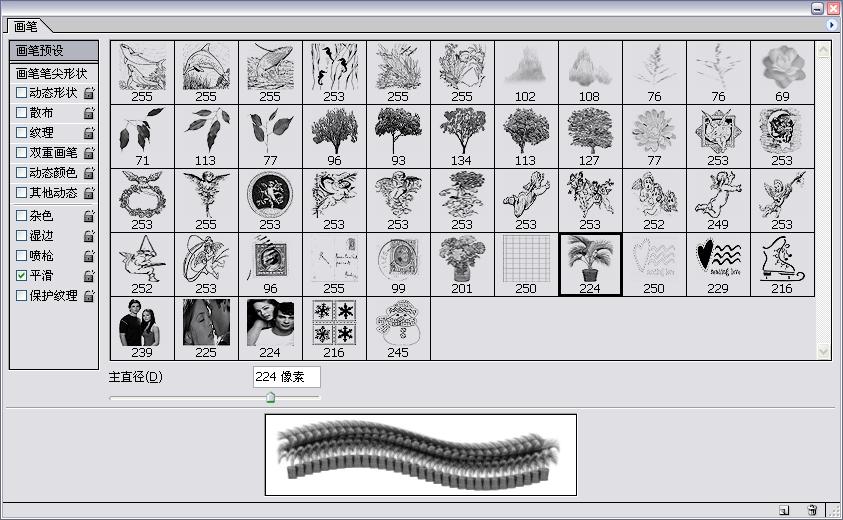
Task: Toggle lock icon for 纹理
Action: tap(89, 133)
